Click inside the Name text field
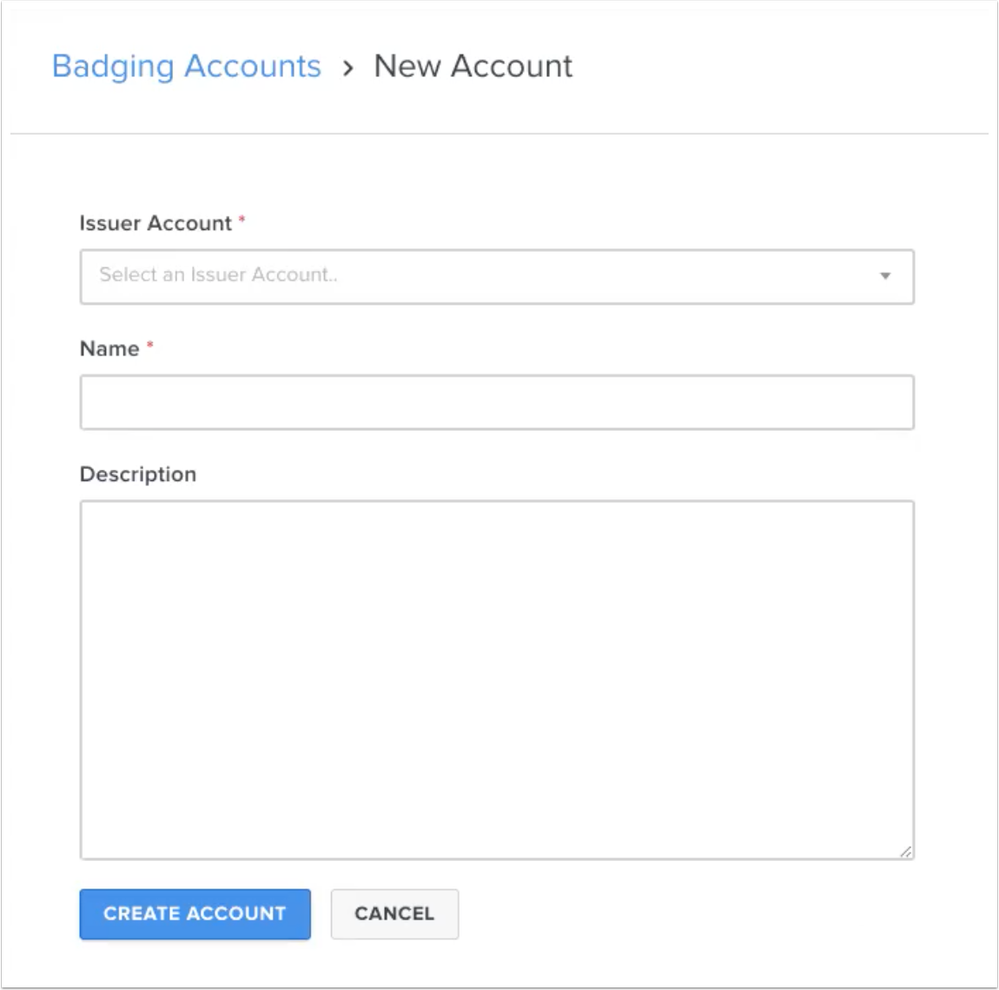Image resolution: width=999 pixels, height=990 pixels. tap(497, 401)
